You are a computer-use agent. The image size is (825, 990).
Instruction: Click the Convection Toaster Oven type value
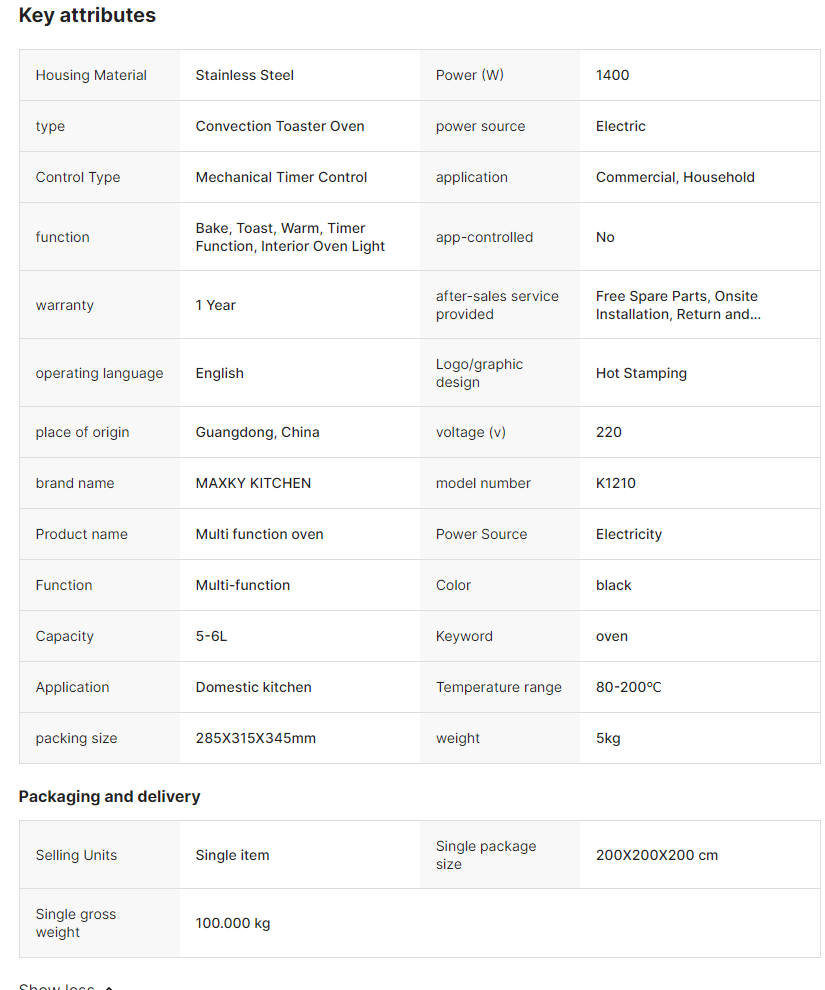tap(279, 126)
